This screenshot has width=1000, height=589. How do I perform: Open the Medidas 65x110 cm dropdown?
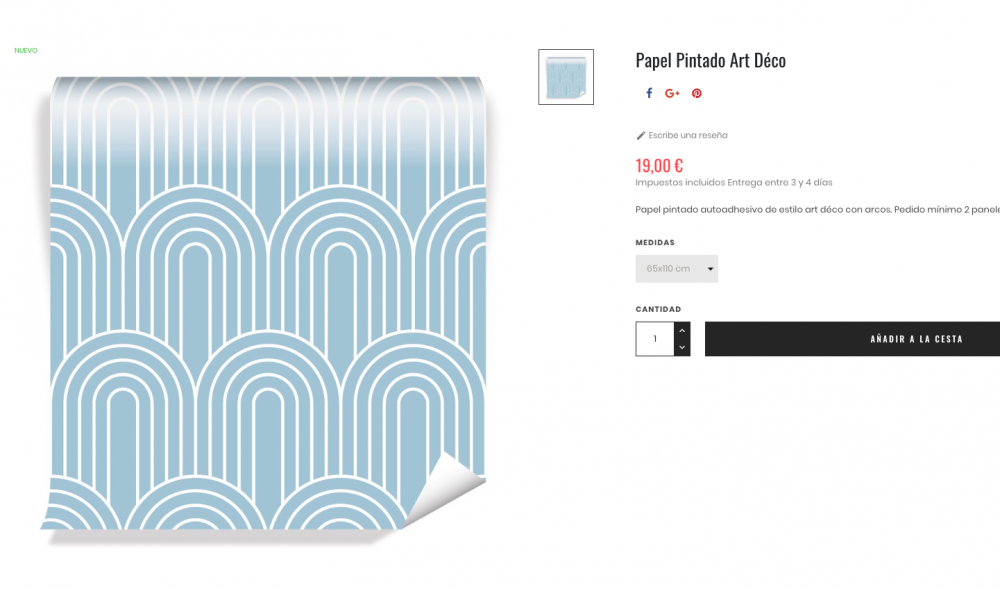pos(677,269)
